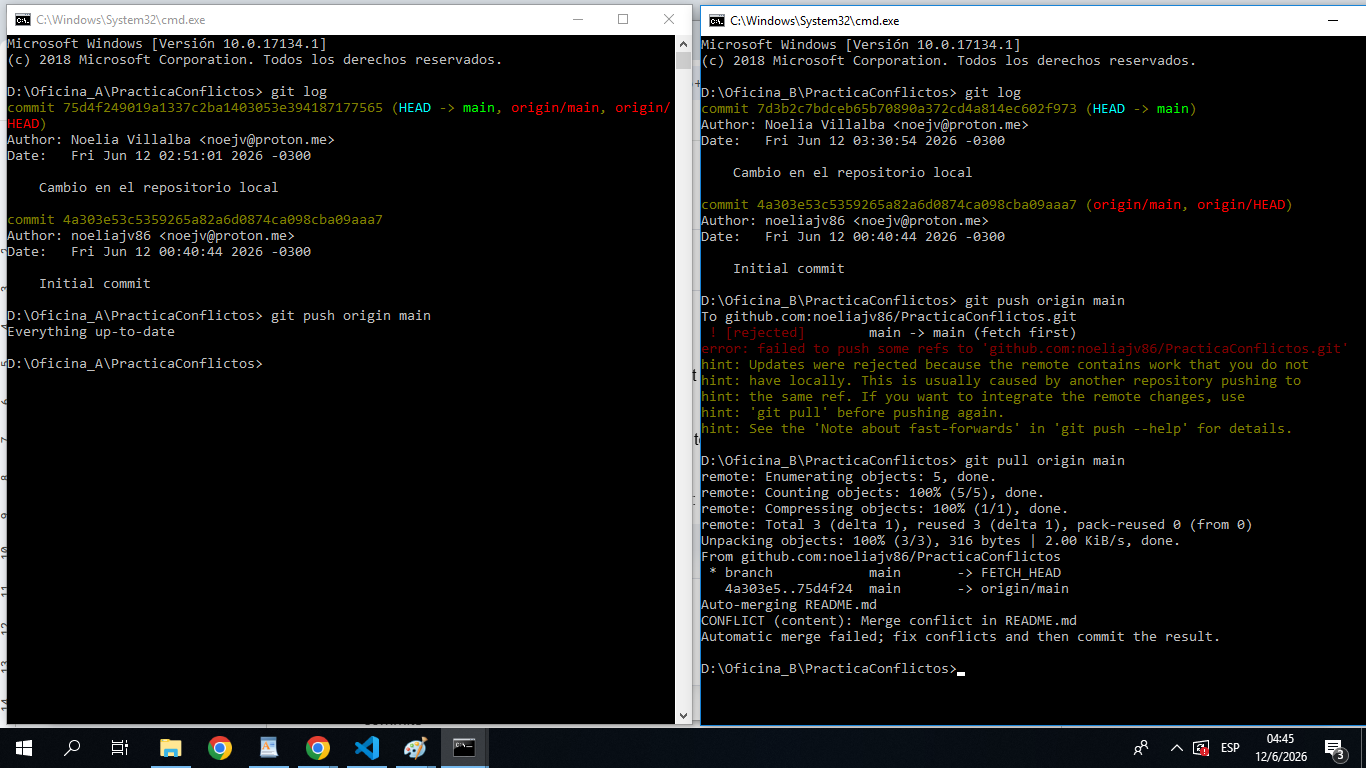The width and height of the screenshot is (1366, 768).
Task: Click the last empty prompt in Oficina_A
Action: click(x=135, y=363)
